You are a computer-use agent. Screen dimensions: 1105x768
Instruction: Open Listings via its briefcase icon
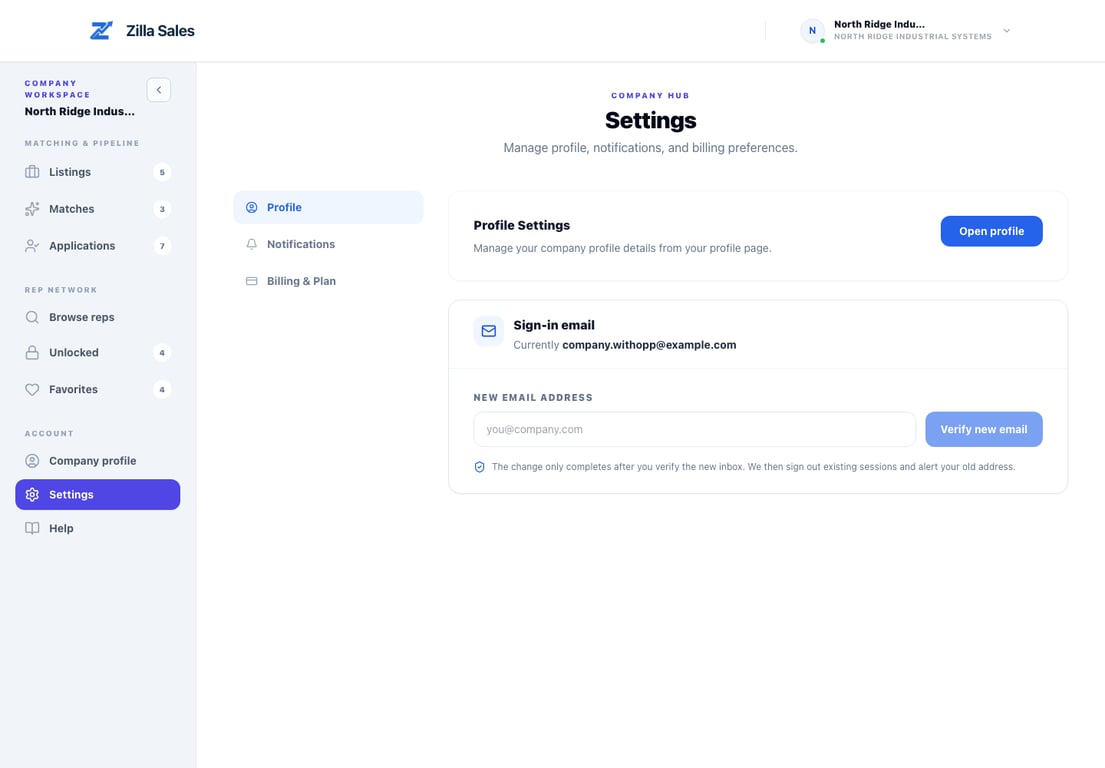32,172
